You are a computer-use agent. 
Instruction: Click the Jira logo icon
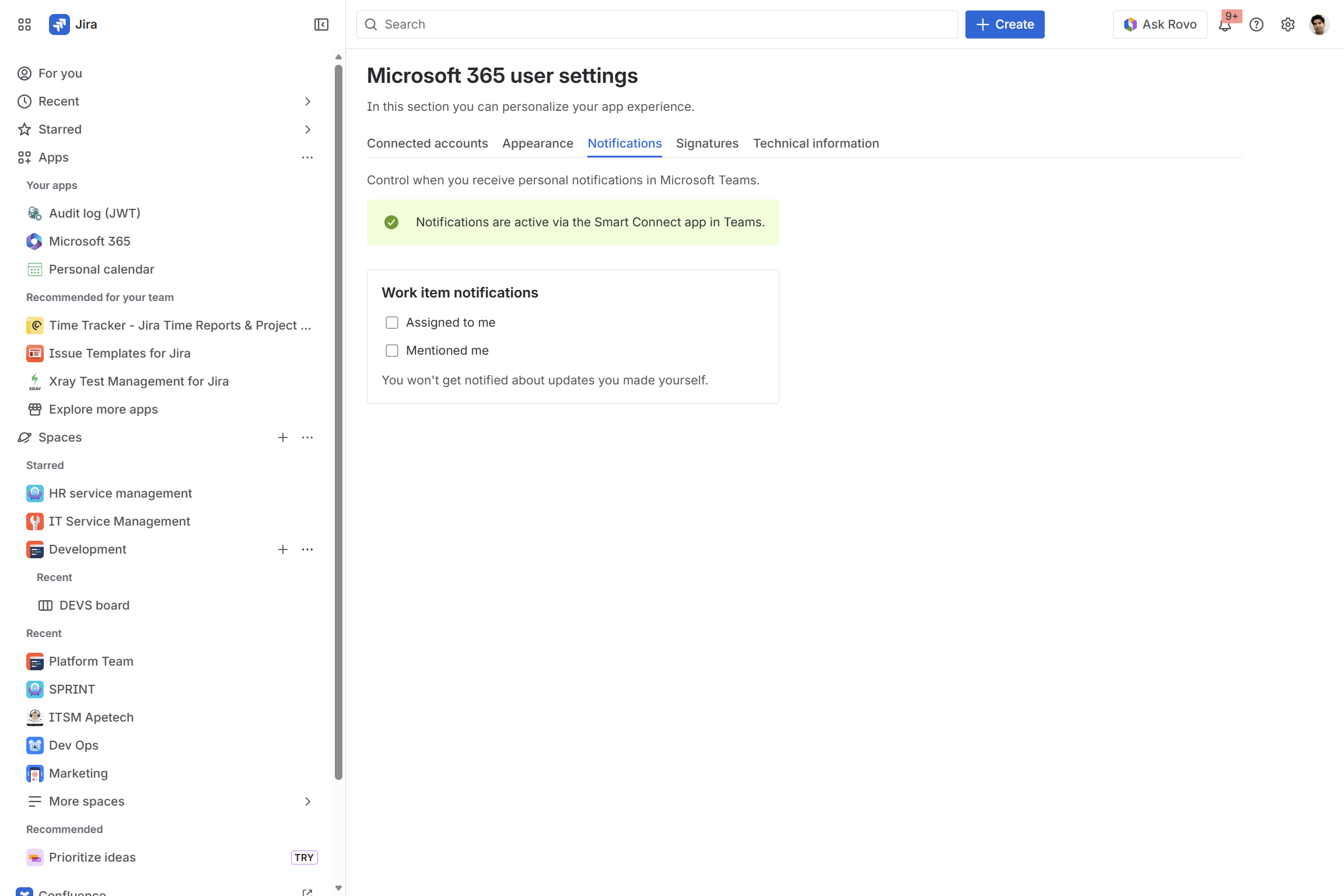pos(60,24)
